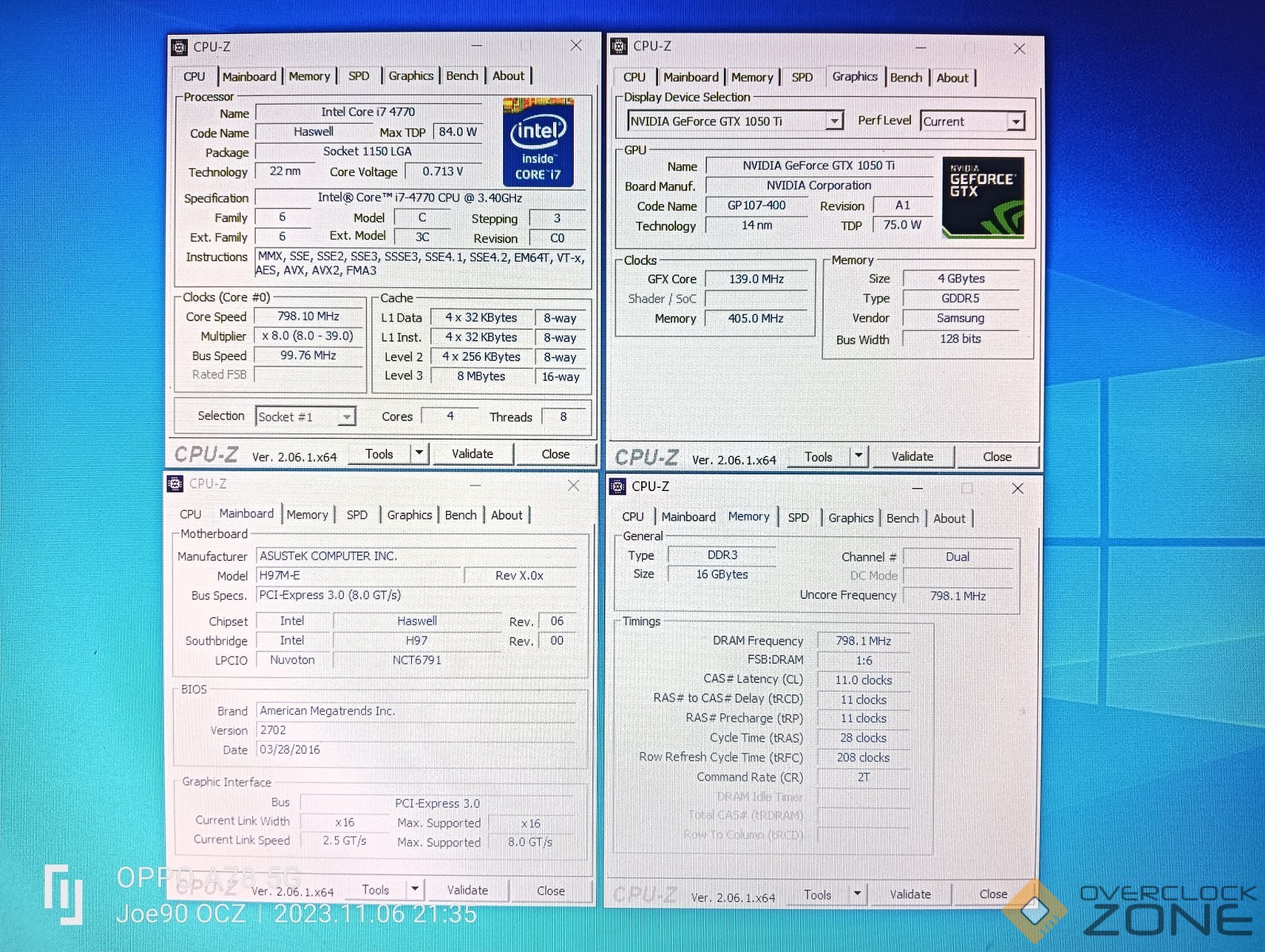Select the Bench tab in the Graphics window
1265x952 pixels.
coord(906,77)
